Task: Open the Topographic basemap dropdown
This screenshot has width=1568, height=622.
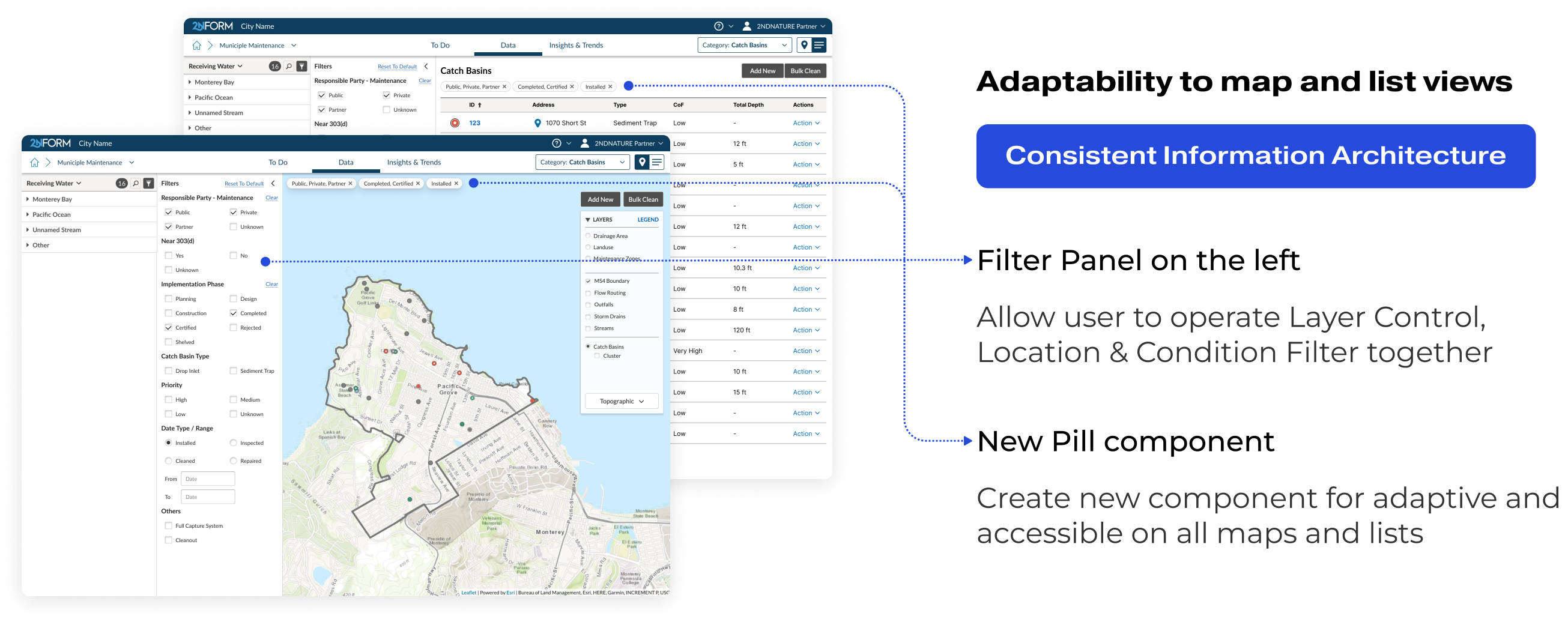Action: coord(622,401)
